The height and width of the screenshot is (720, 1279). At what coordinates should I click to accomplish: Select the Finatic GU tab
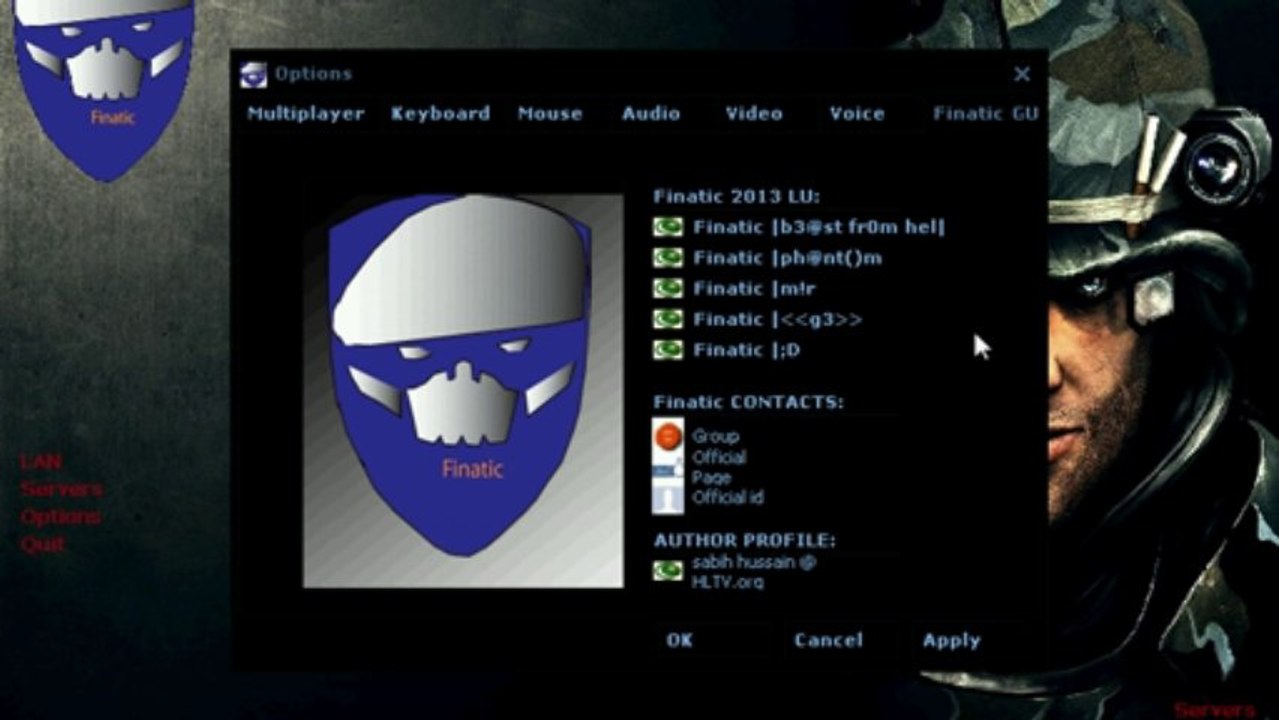986,113
